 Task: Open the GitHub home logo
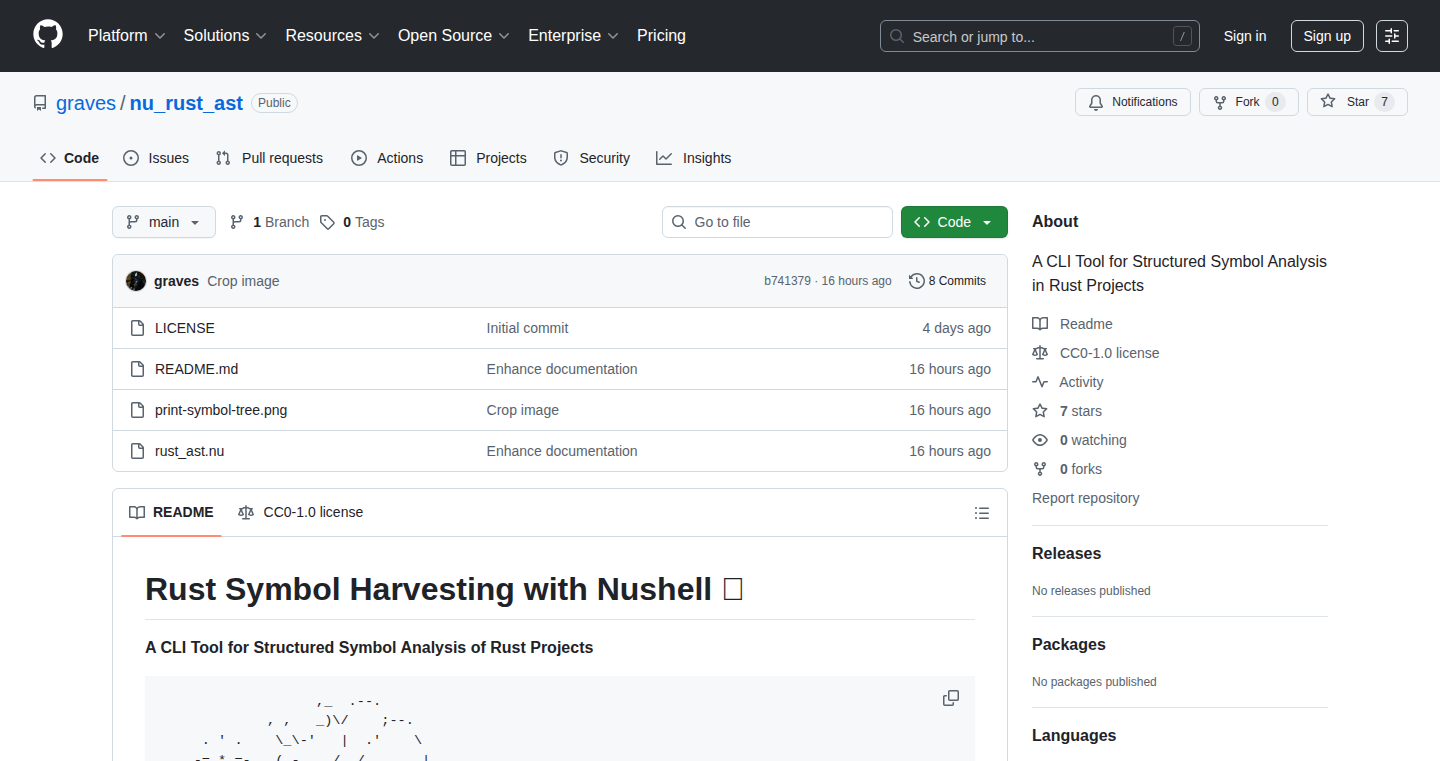click(x=48, y=35)
